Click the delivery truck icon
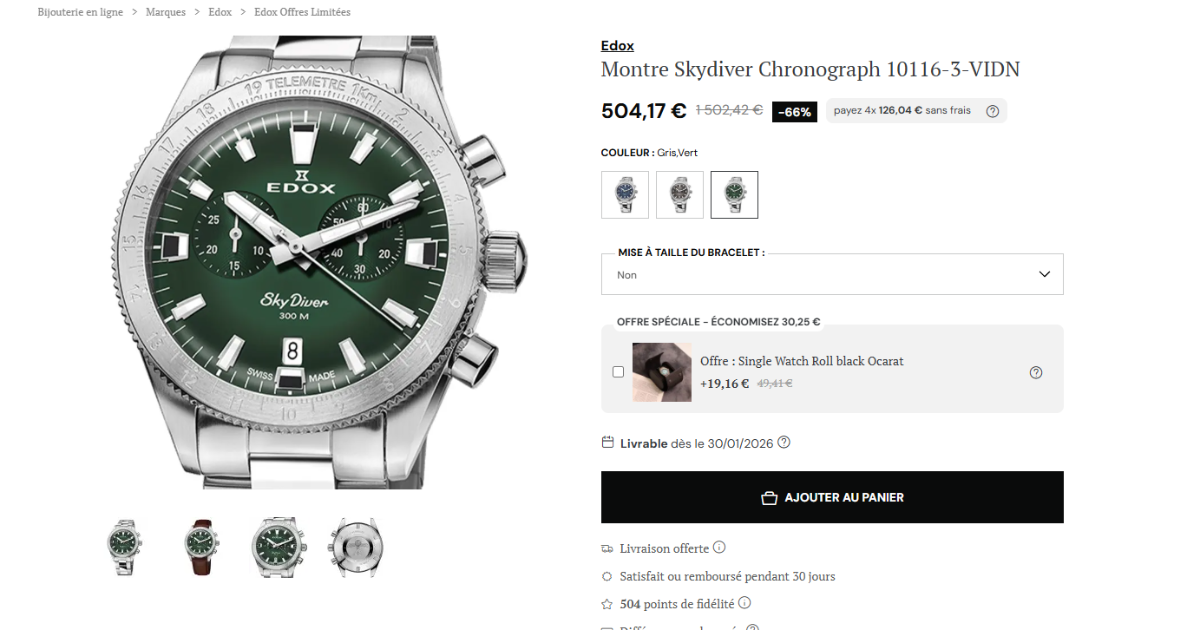The width and height of the screenshot is (1200, 630). [607, 548]
